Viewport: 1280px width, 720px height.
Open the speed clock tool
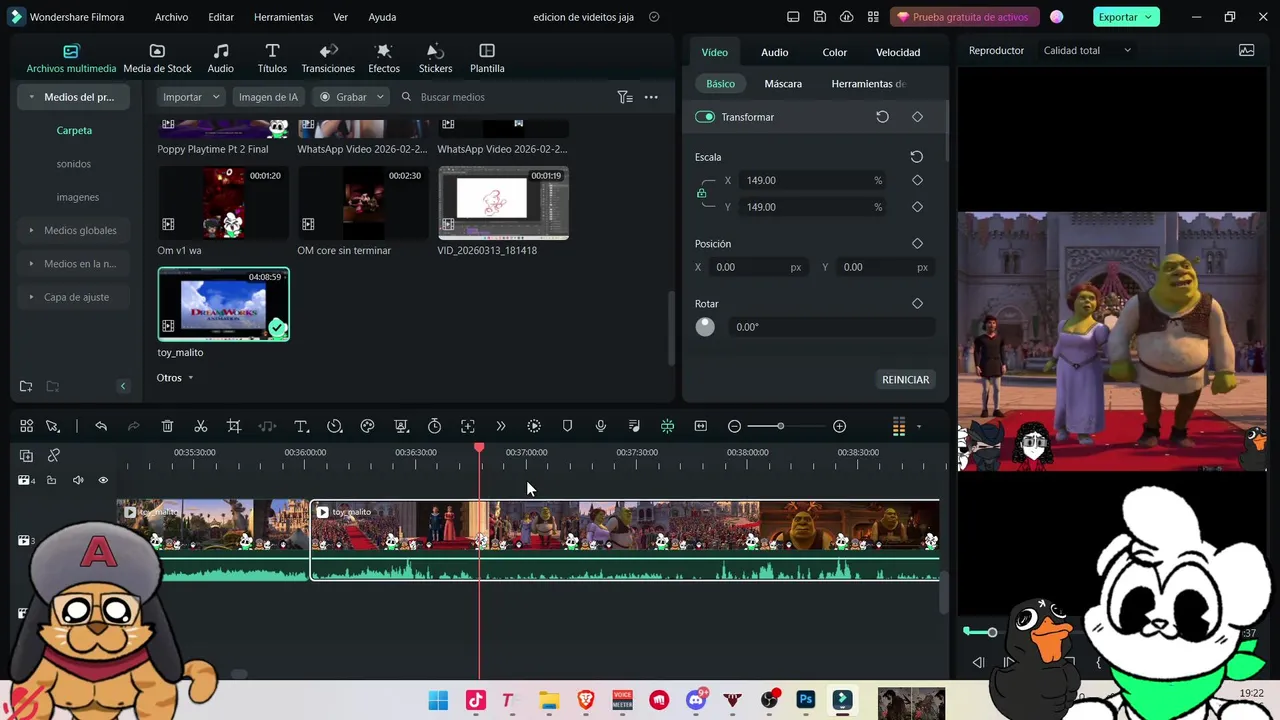coord(334,426)
